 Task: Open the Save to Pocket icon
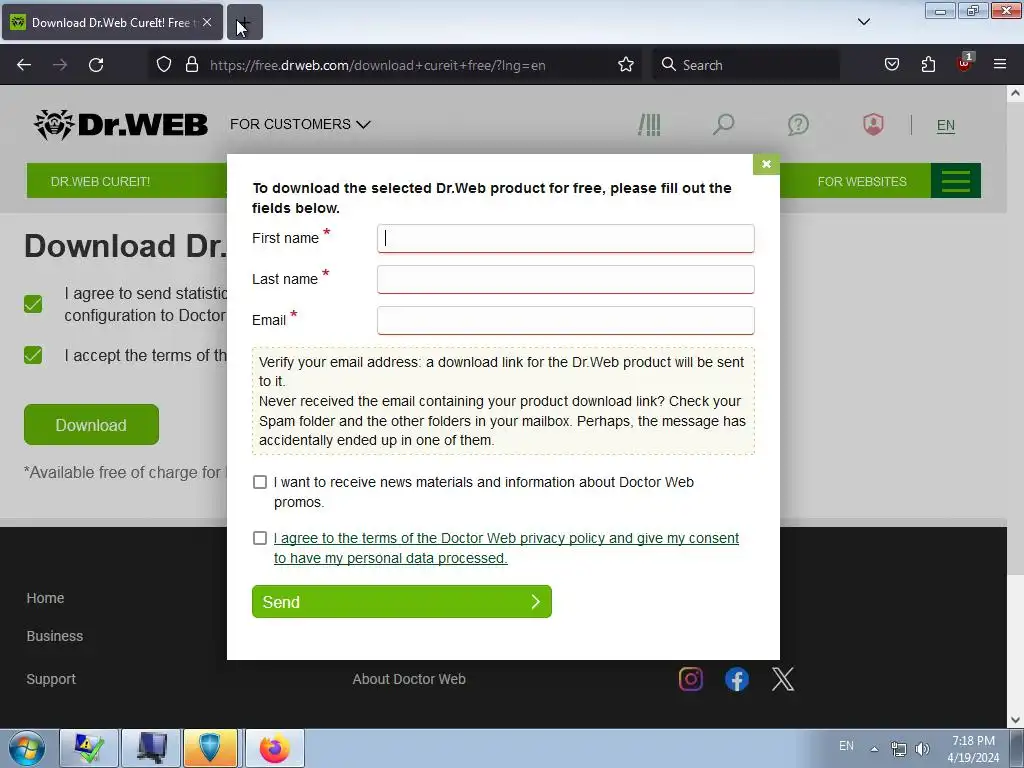click(x=891, y=64)
